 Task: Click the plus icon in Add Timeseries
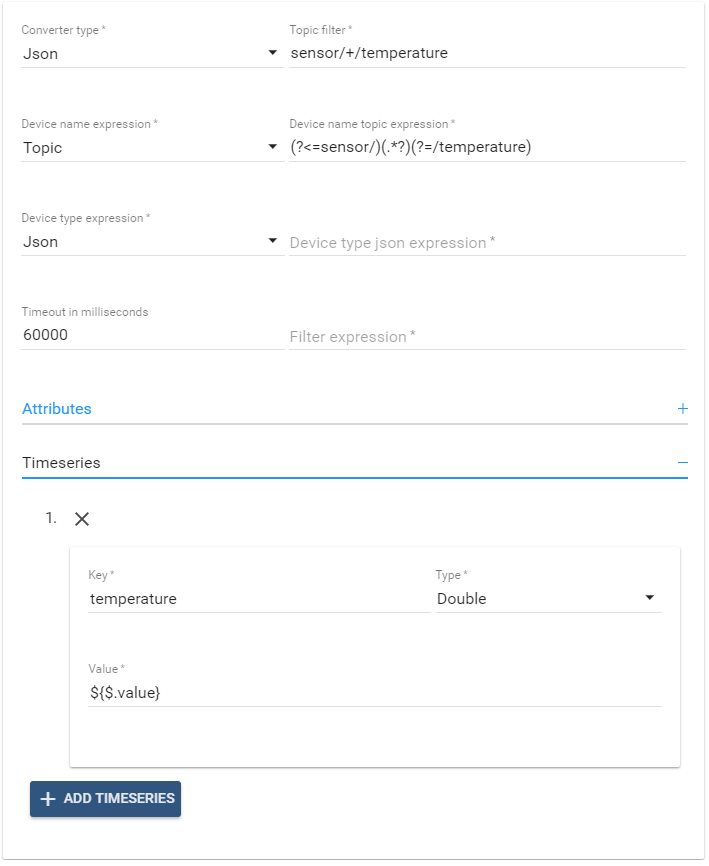47,799
